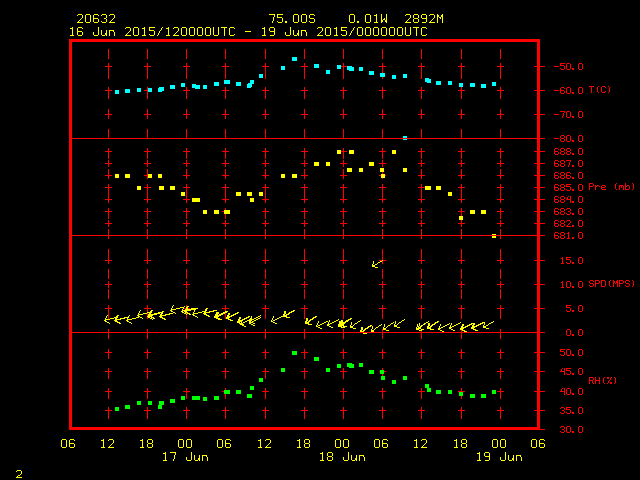
Task: Click the outlier cyan point at -80.0 line
Action: 405,138
